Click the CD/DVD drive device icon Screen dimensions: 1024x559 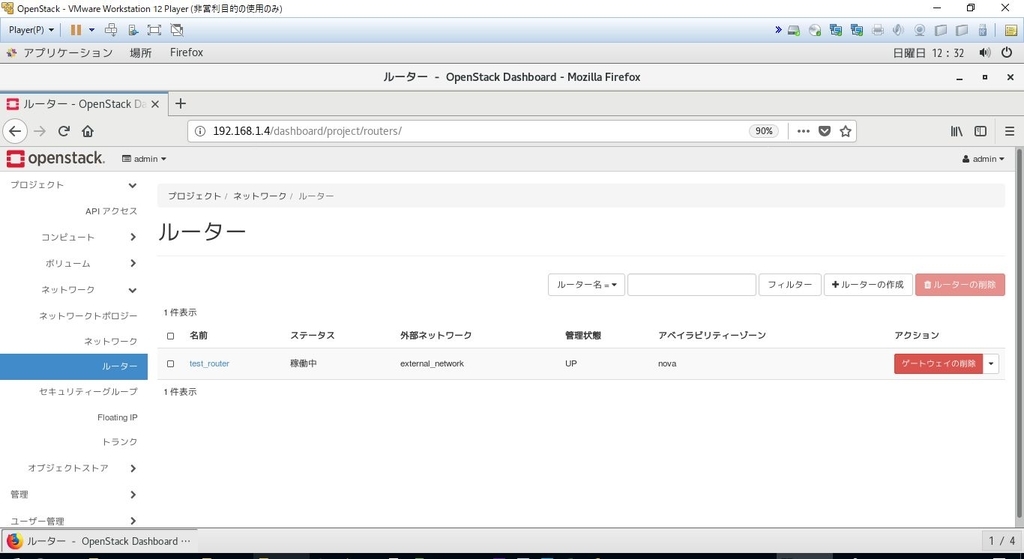(x=815, y=30)
